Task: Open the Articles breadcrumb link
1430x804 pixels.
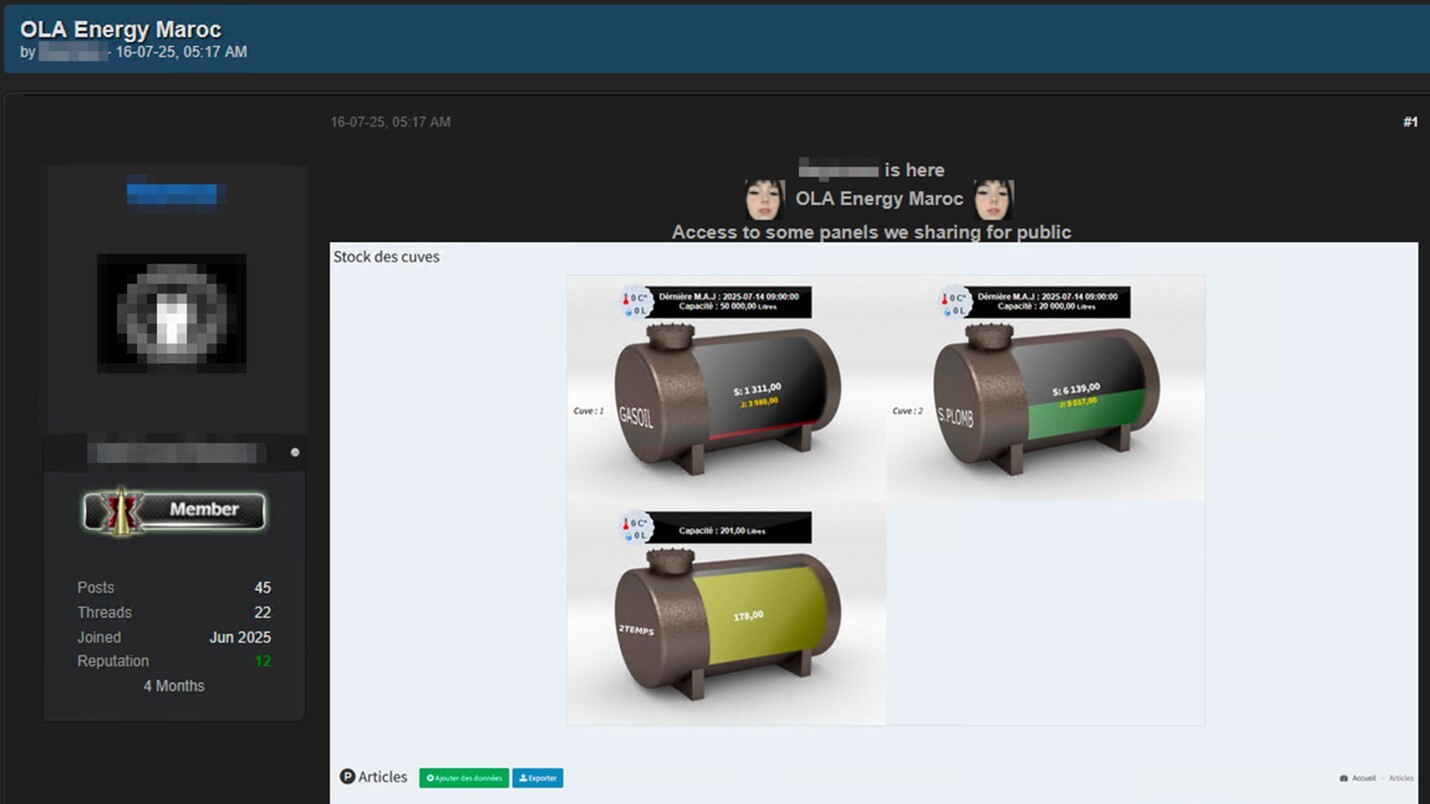Action: (x=1402, y=778)
